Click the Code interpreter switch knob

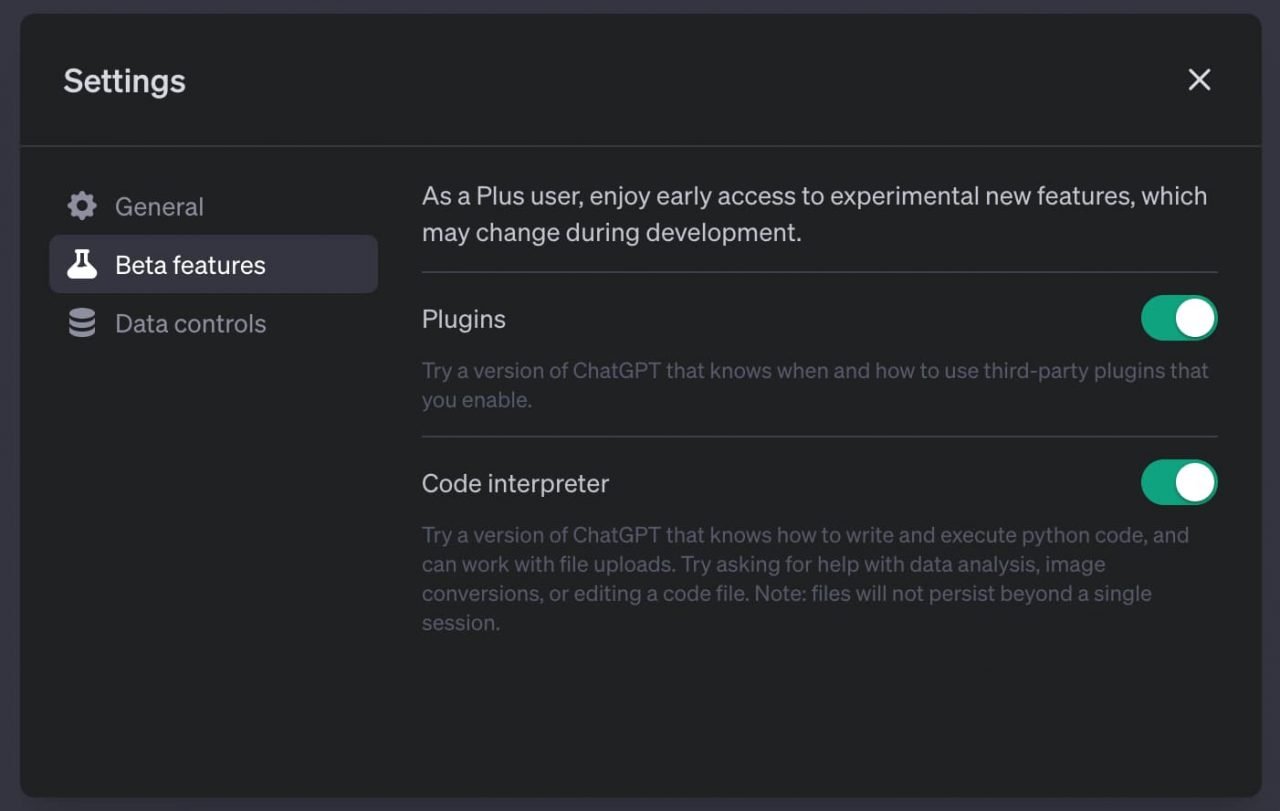[x=1196, y=482]
